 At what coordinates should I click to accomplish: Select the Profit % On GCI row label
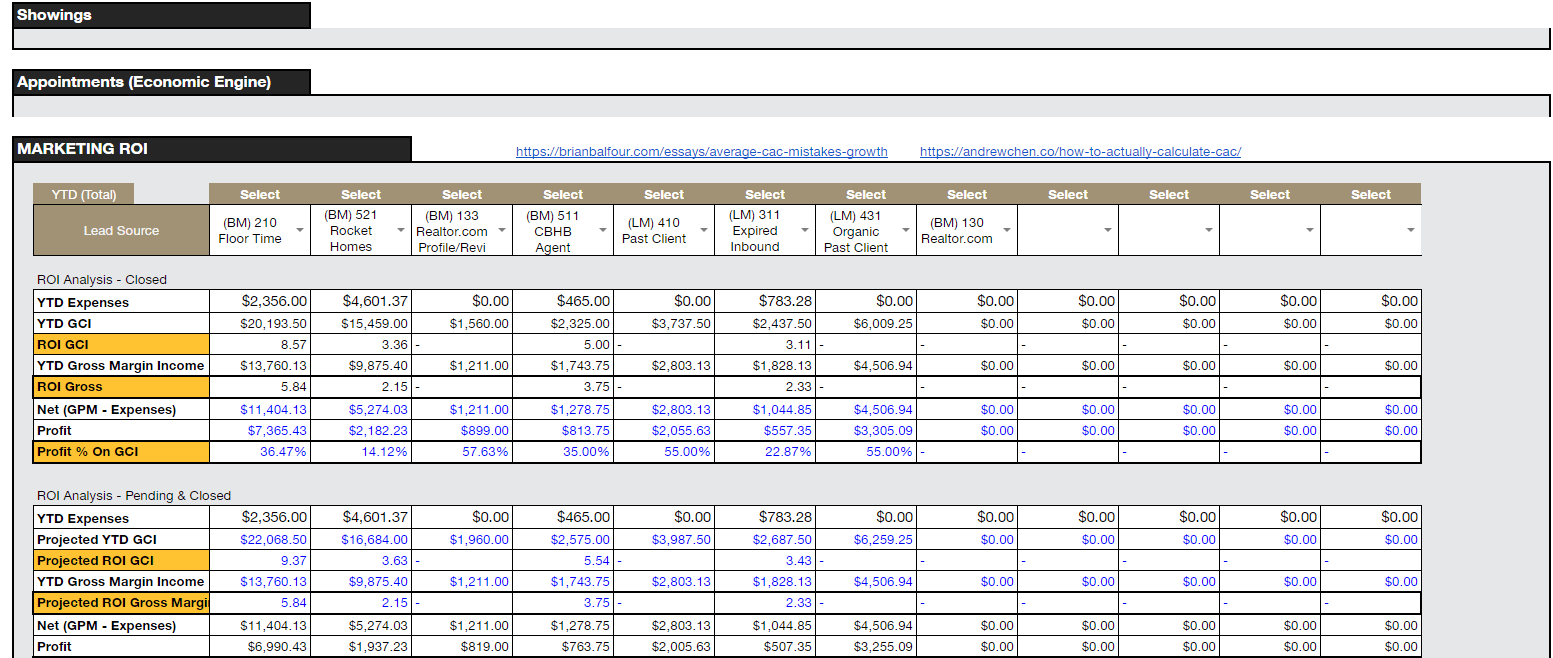120,451
